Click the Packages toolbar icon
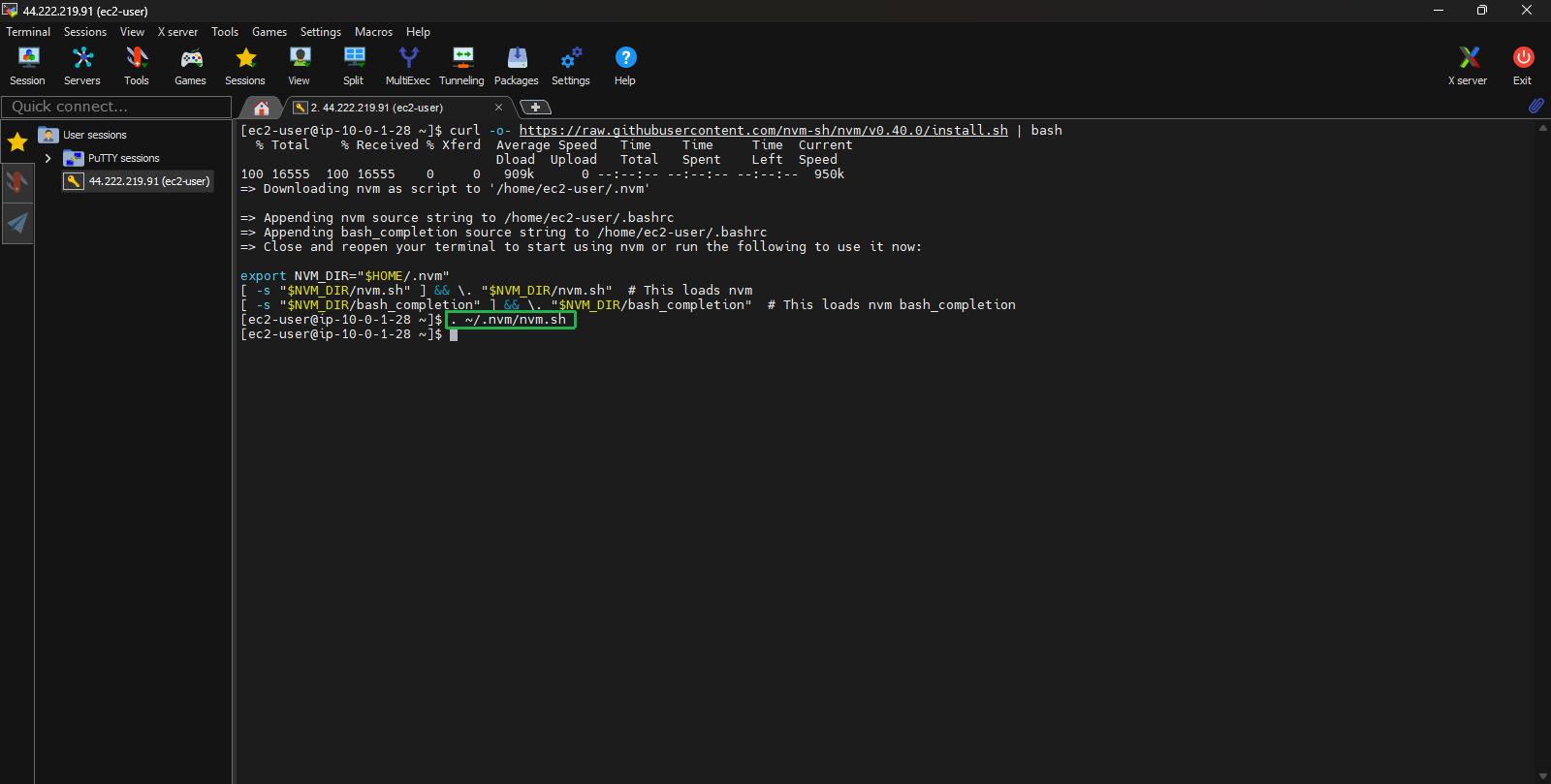The width and height of the screenshot is (1551, 784). (516, 66)
